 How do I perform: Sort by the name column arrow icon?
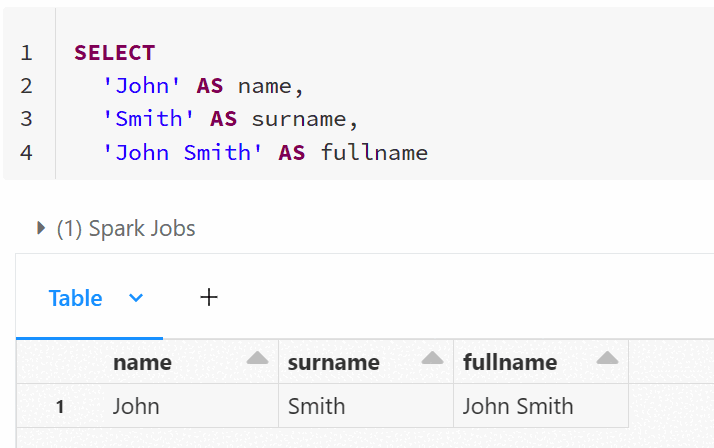[258, 359]
